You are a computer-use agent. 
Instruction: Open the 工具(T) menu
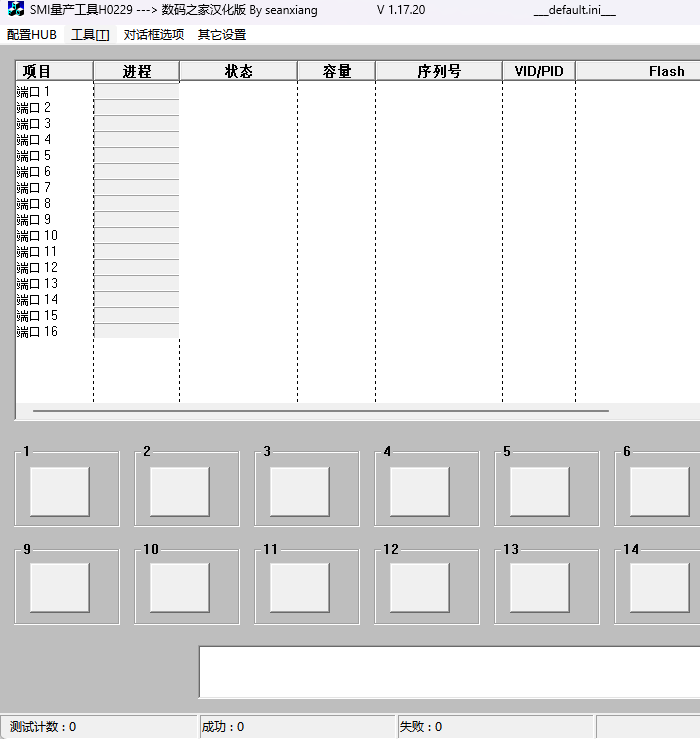pyautogui.click(x=90, y=35)
